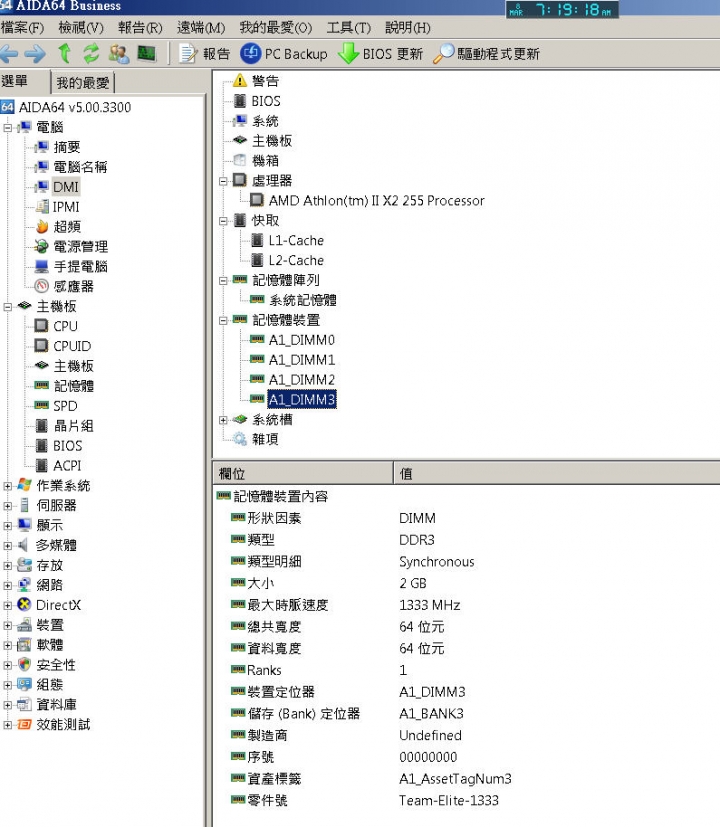Click the Forward navigation arrow

click(35, 53)
